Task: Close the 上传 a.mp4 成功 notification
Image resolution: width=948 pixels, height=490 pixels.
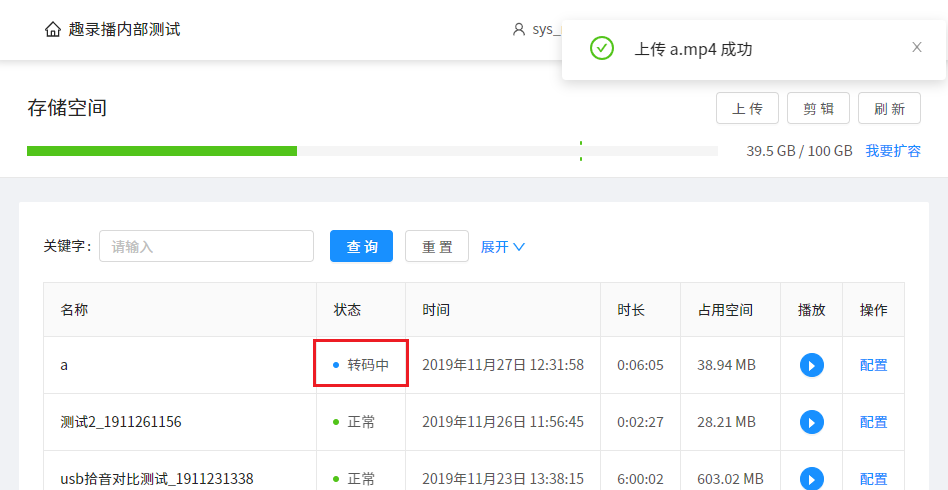Action: [x=917, y=47]
